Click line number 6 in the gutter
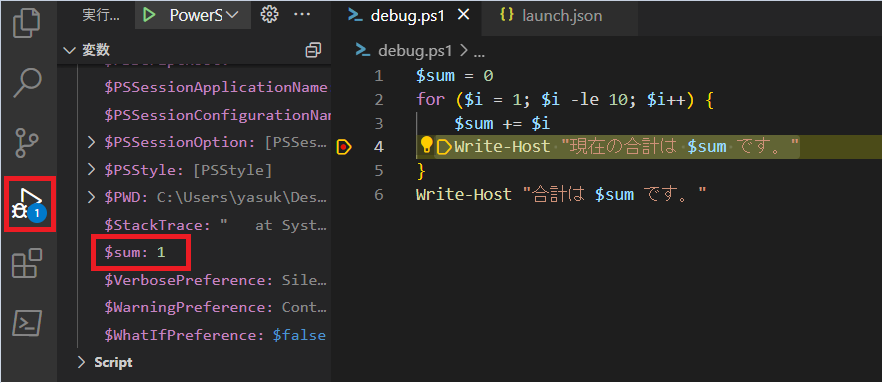This screenshot has width=882, height=383. pyautogui.click(x=378, y=195)
